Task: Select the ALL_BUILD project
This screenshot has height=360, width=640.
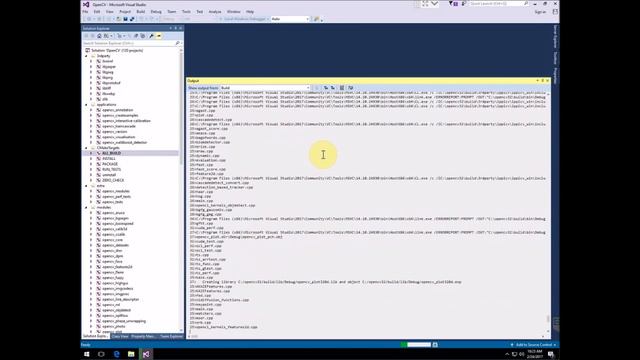Action: click(111, 153)
